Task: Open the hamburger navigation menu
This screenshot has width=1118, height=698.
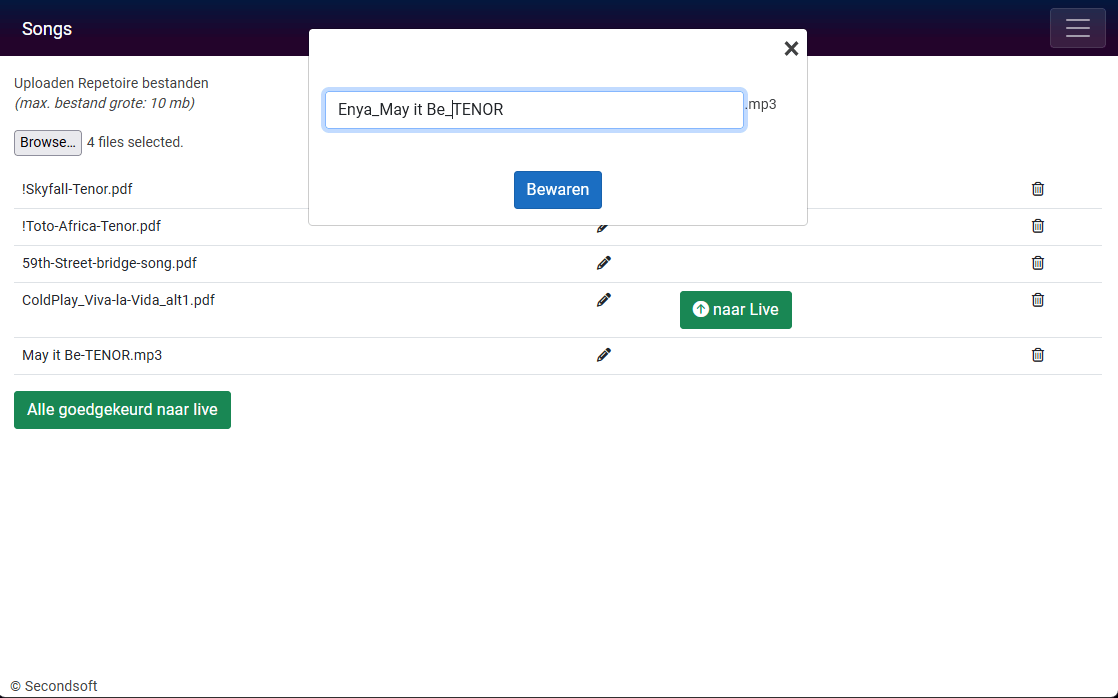Action: click(1077, 29)
